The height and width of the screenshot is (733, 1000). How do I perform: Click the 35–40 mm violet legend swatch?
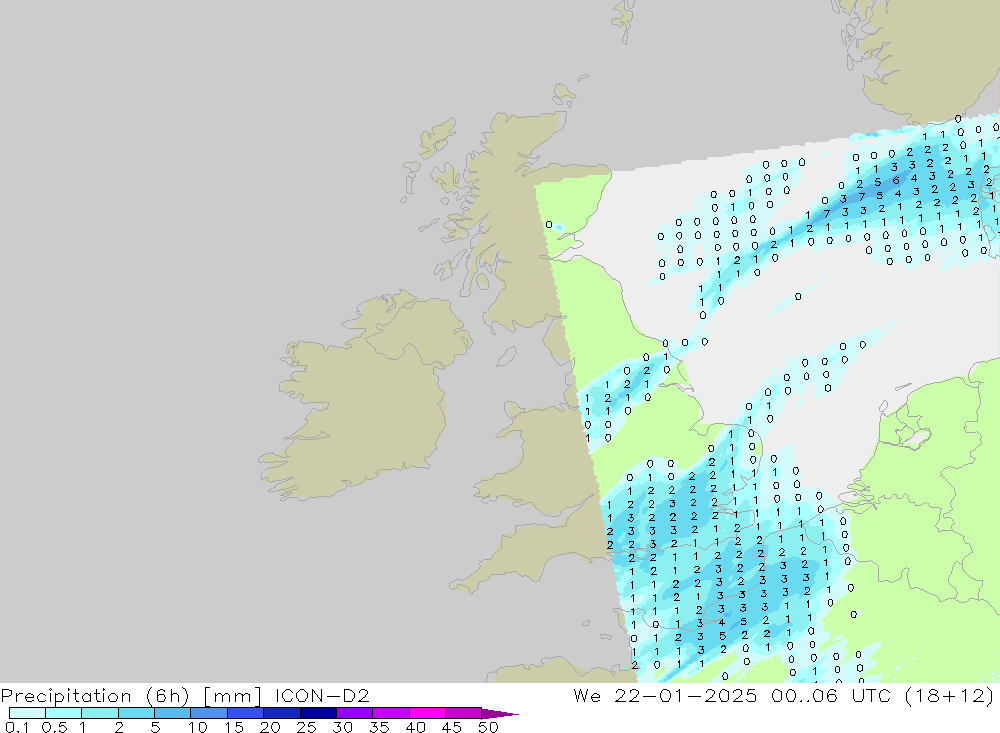click(391, 713)
